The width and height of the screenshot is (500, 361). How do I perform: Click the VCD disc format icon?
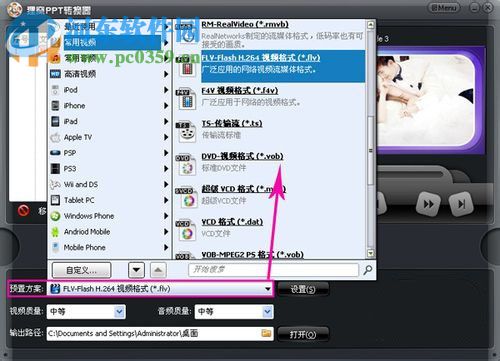186,230
